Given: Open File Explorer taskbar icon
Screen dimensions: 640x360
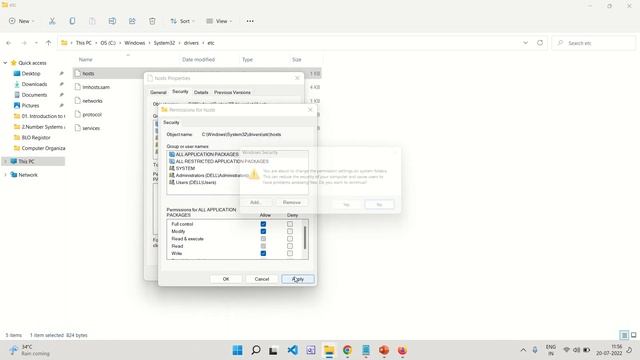Looking at the screenshot, I should click(x=329, y=350).
